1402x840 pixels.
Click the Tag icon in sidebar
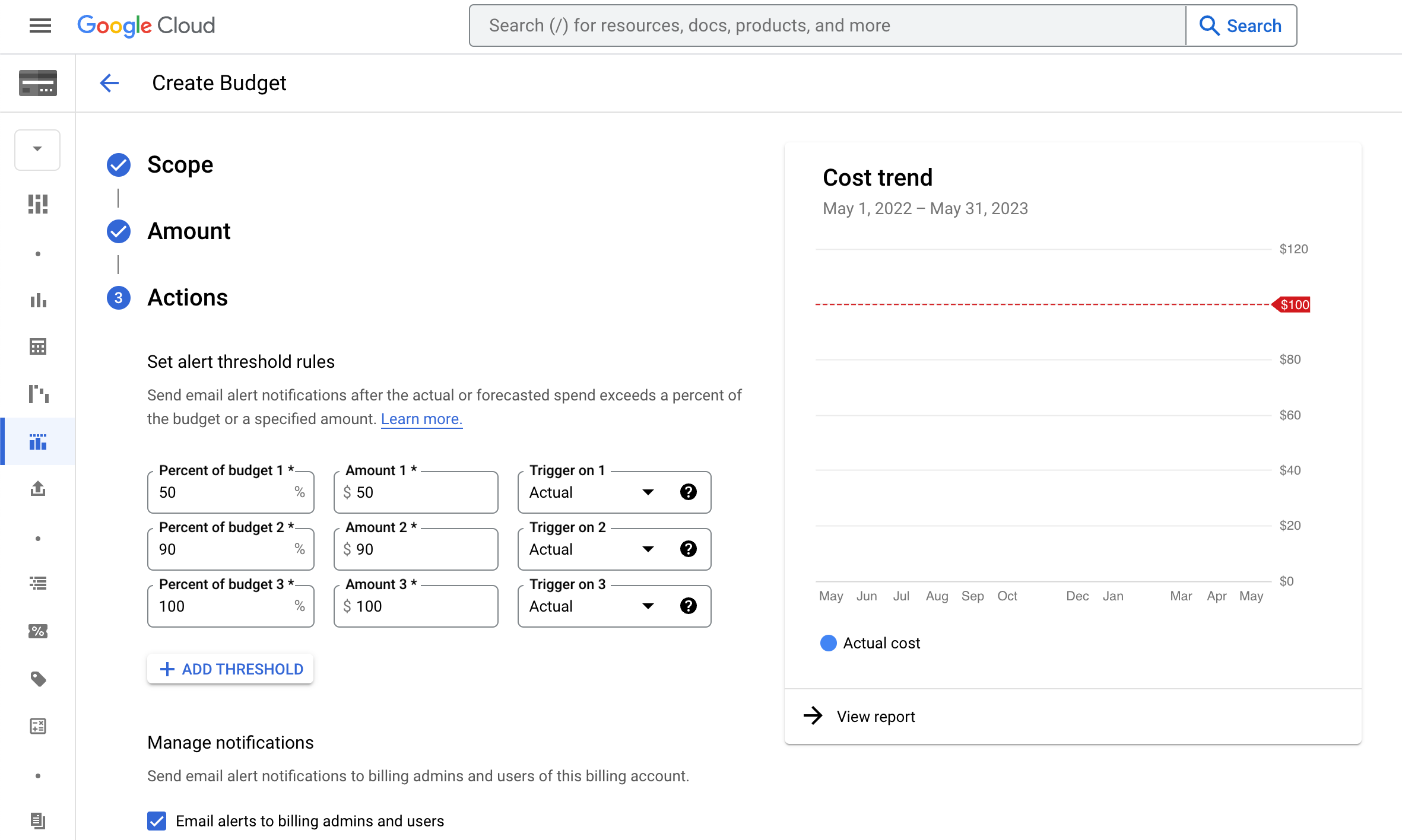coord(39,679)
